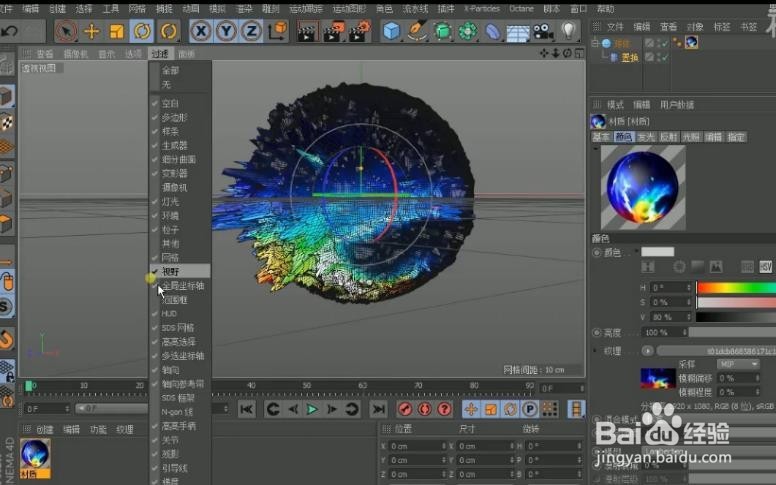Image resolution: width=776 pixels, height=485 pixels.
Task: Toggle the Z axis lock
Action: (x=251, y=31)
